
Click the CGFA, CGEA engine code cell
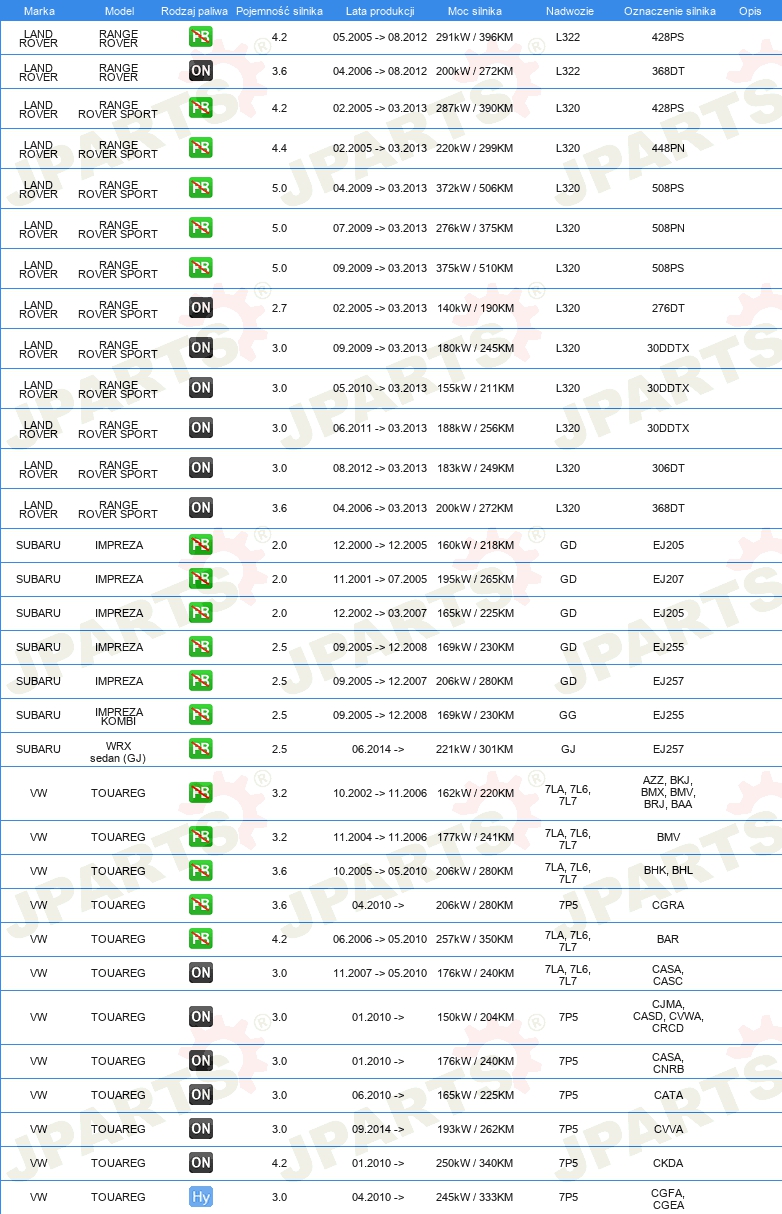point(668,1197)
